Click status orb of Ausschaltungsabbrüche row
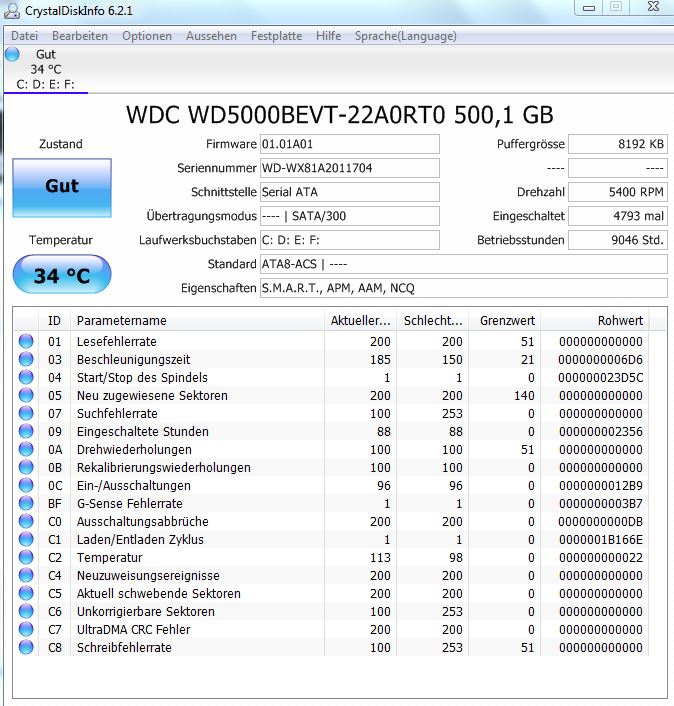Viewport: 674px width, 706px height. (26, 521)
